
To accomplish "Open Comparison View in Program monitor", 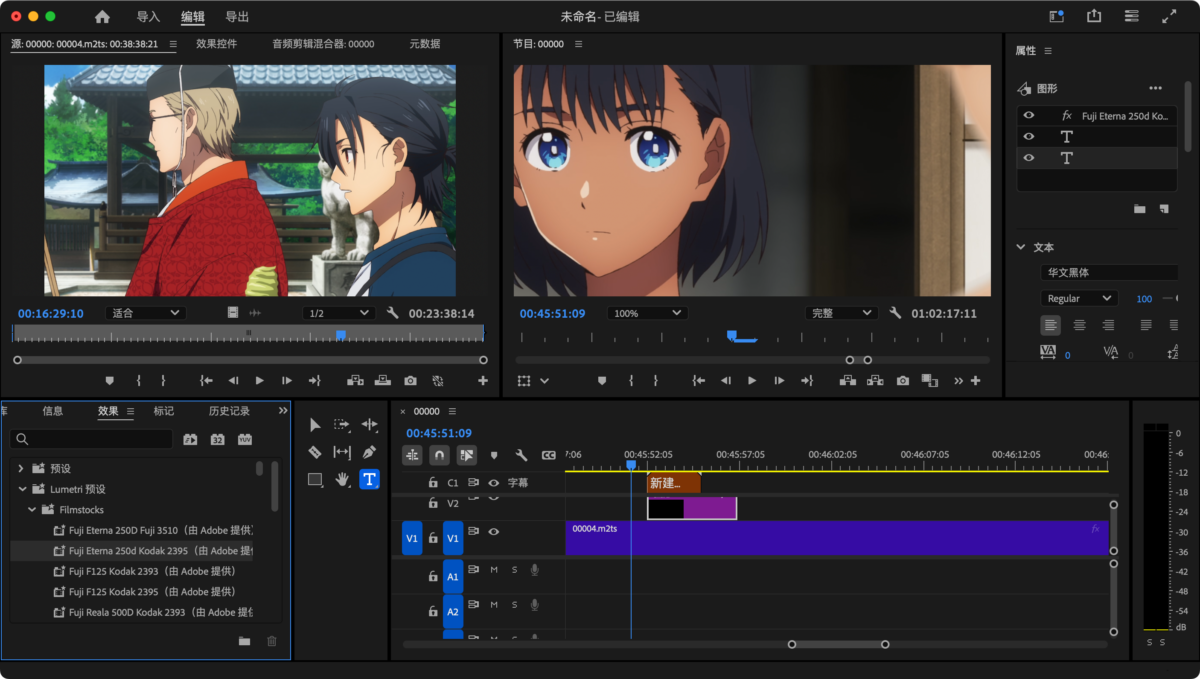I will pyautogui.click(x=930, y=381).
